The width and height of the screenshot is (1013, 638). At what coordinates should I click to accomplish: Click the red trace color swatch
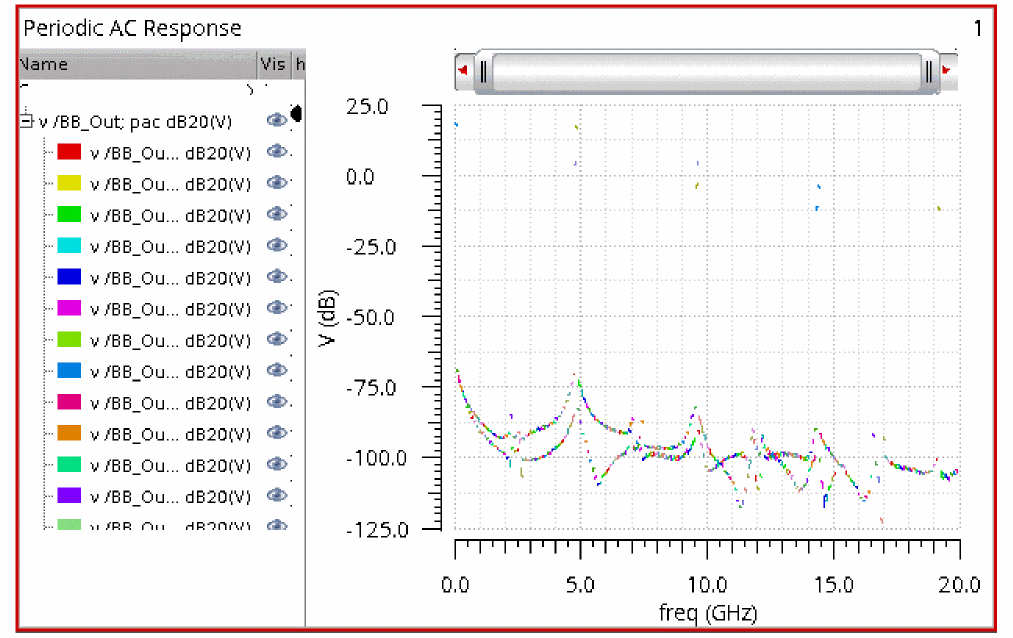click(68, 152)
